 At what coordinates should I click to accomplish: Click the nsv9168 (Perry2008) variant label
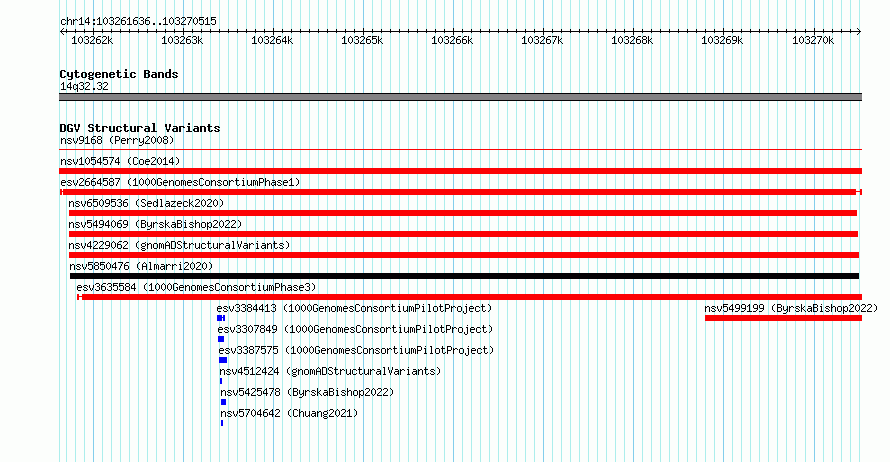(117, 140)
